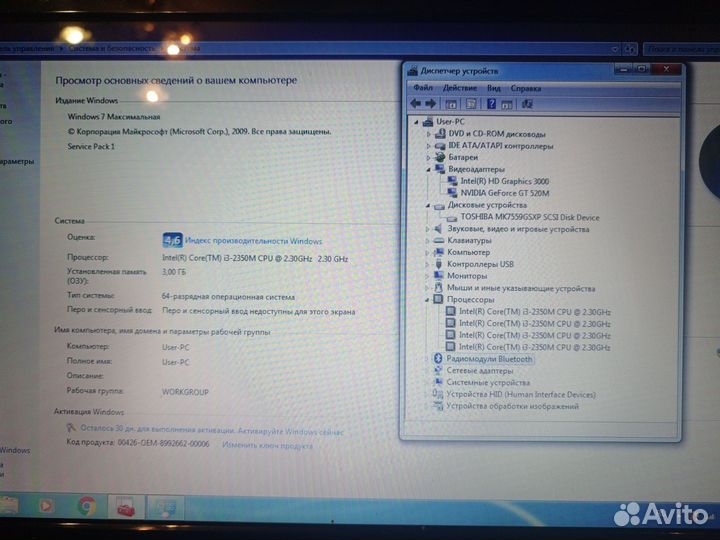Image resolution: width=720 pixels, height=540 pixels.
Task: Select NVIDIA GeForce GT 520M device
Action: [505, 193]
